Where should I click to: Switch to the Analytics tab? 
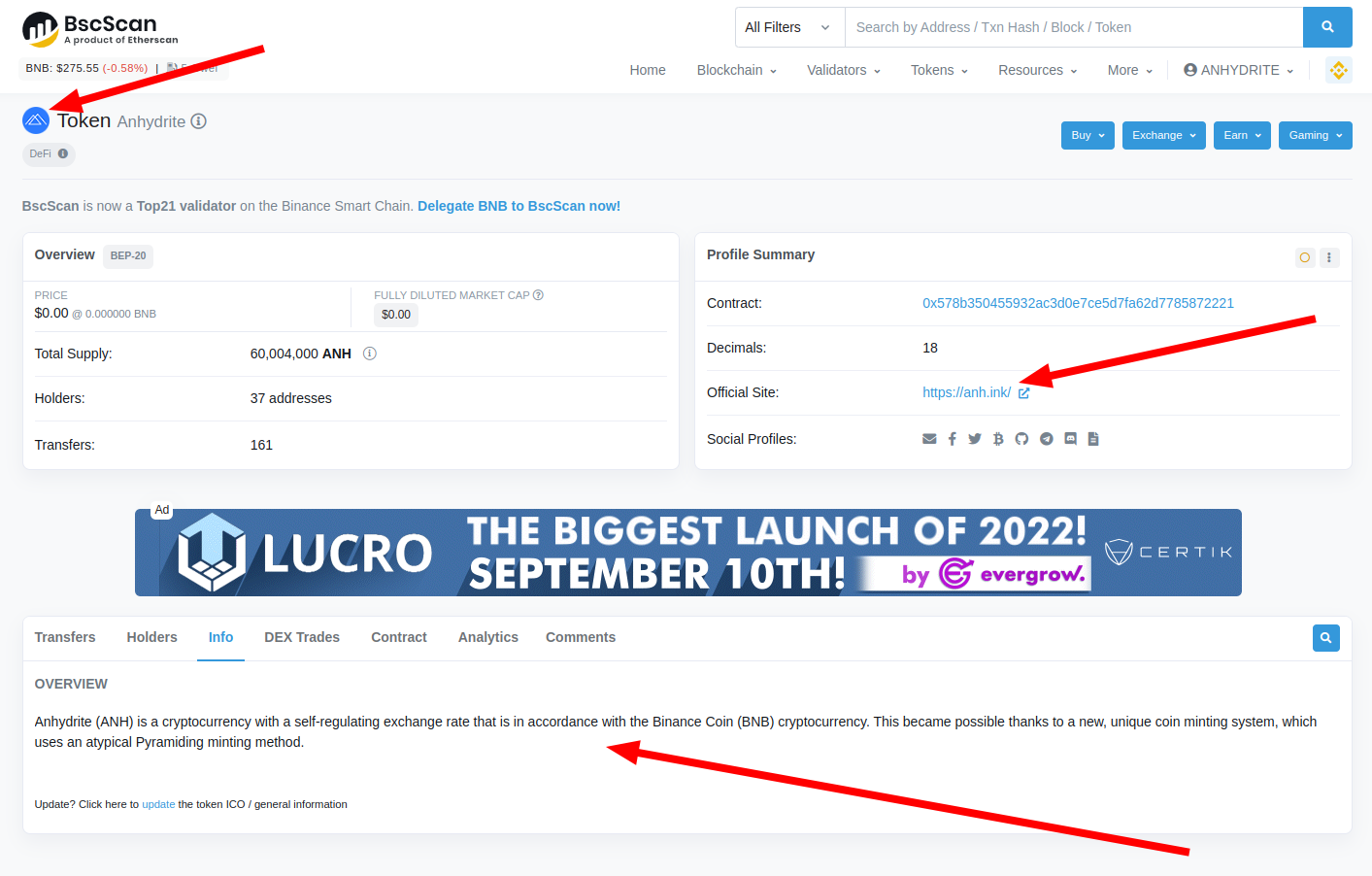pyautogui.click(x=488, y=638)
